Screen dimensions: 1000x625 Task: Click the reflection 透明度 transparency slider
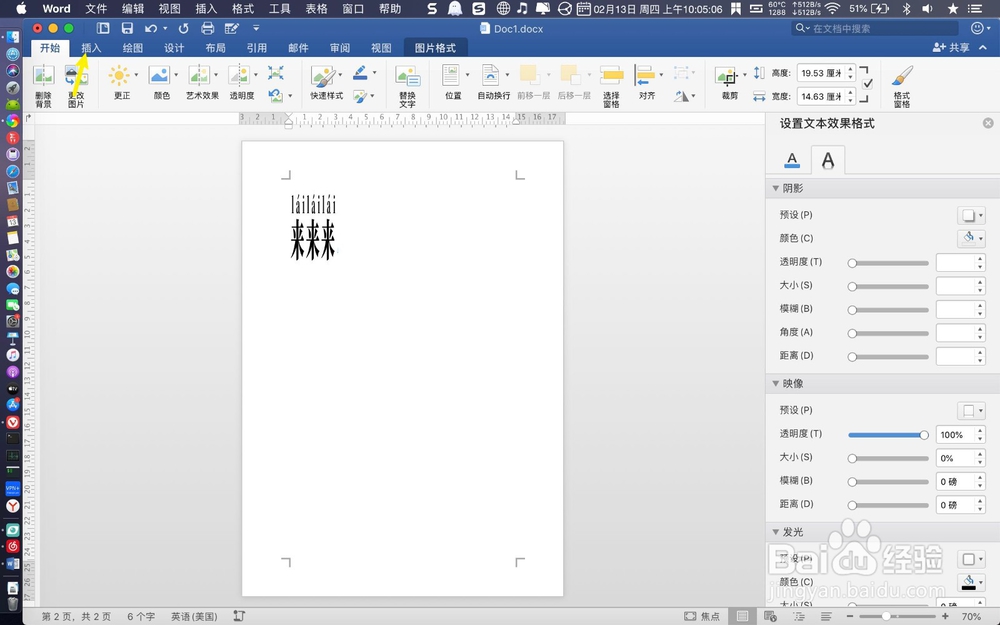click(888, 435)
